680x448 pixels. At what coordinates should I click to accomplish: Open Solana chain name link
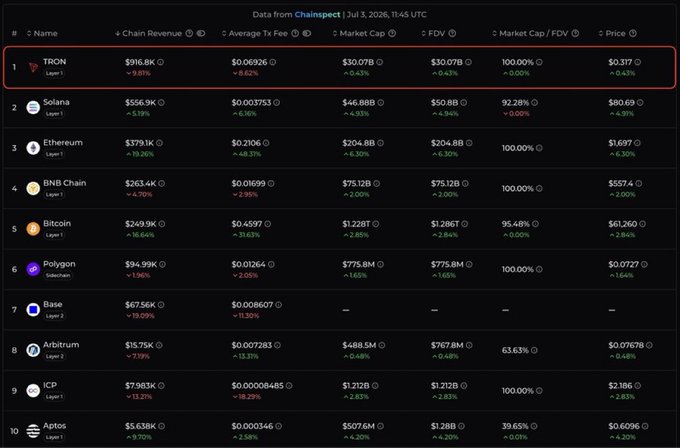pyautogui.click(x=56, y=102)
